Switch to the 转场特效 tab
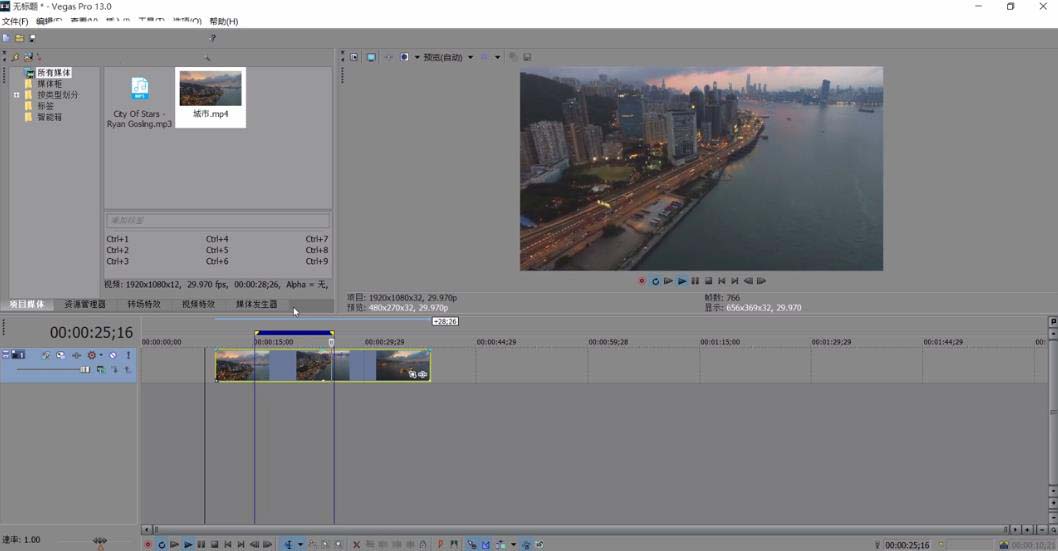This screenshot has width=1058, height=551. [143, 304]
